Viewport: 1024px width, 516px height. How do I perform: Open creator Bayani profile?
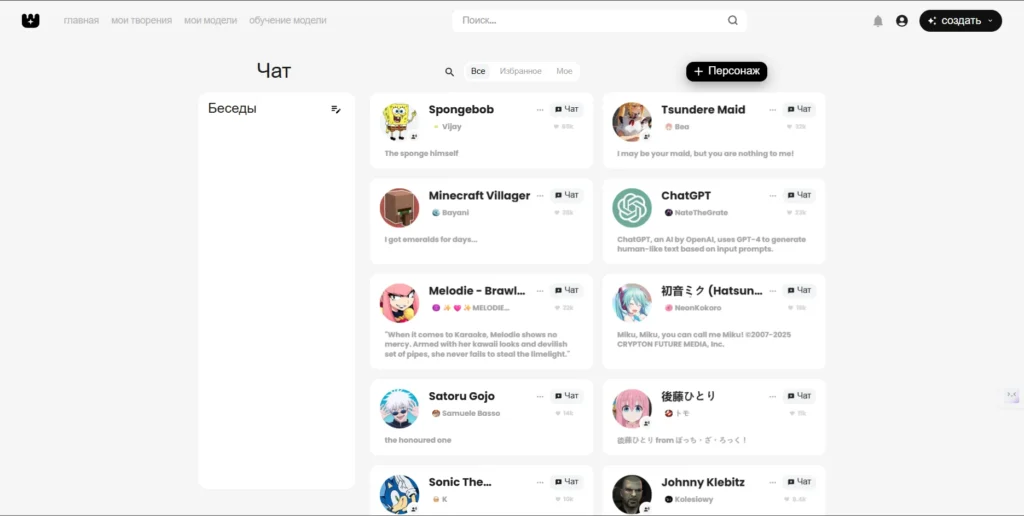(x=451, y=213)
